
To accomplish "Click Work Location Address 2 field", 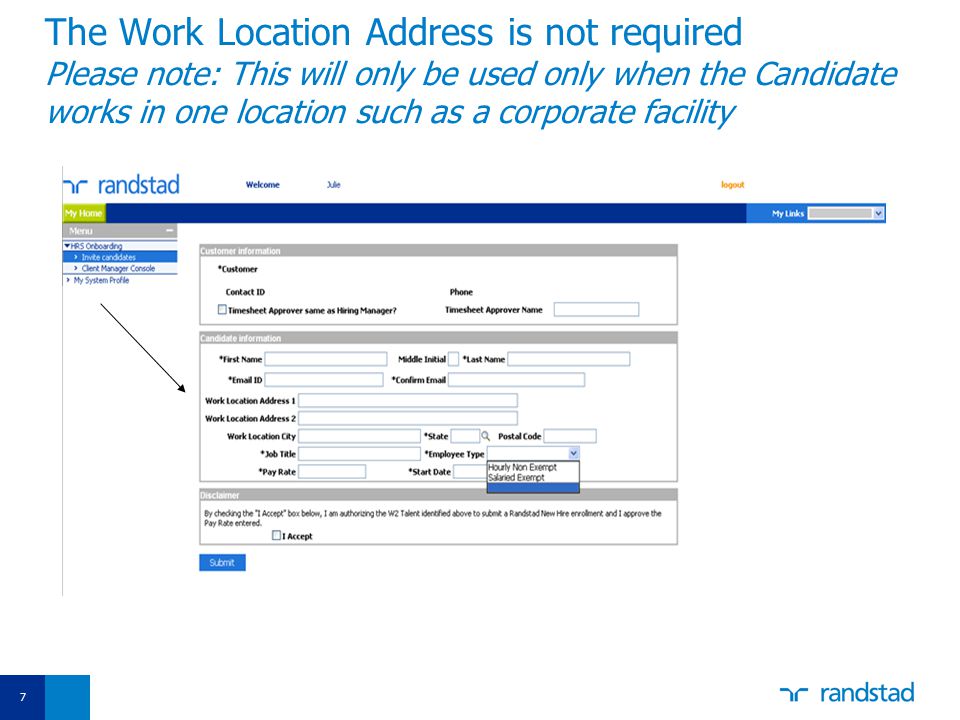I will point(408,418).
